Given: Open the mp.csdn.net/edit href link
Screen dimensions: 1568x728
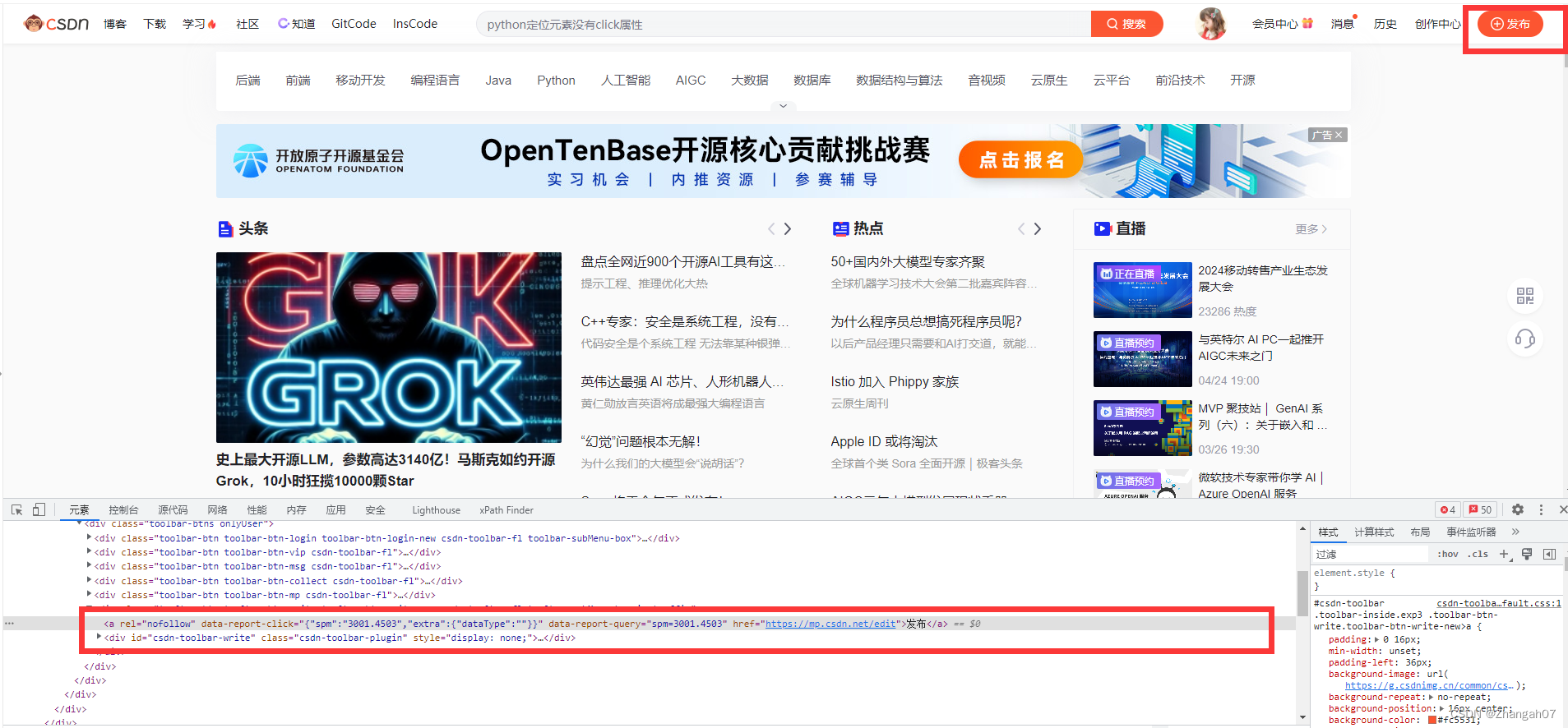Looking at the screenshot, I should tap(830, 624).
